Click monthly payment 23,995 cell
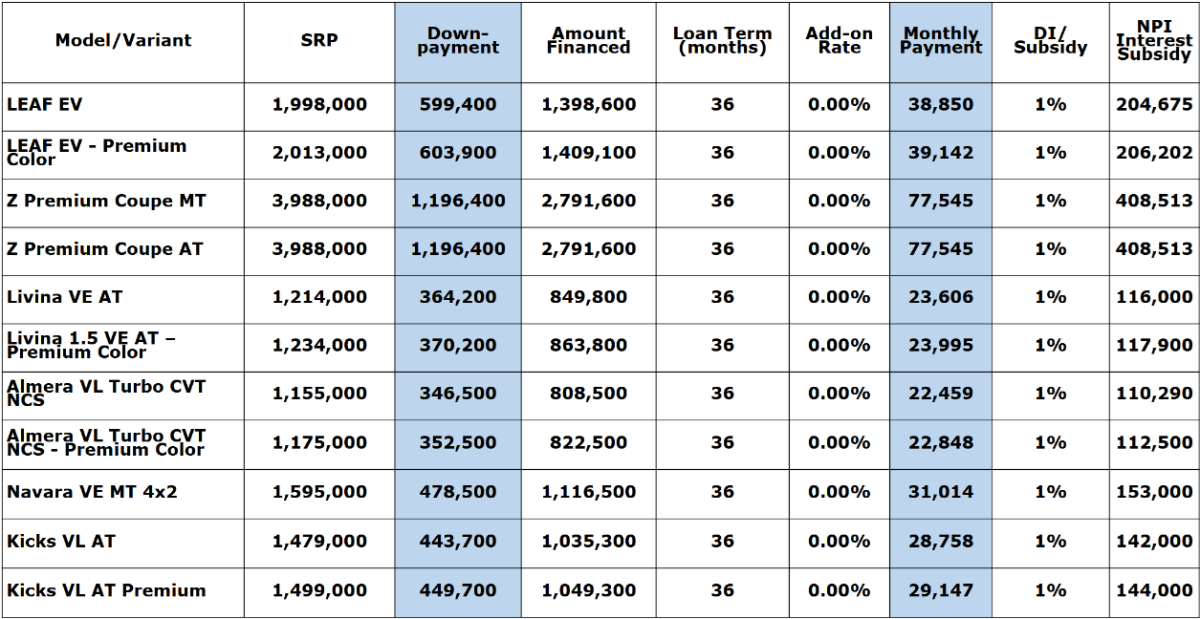The image size is (1200, 619). coord(940,345)
